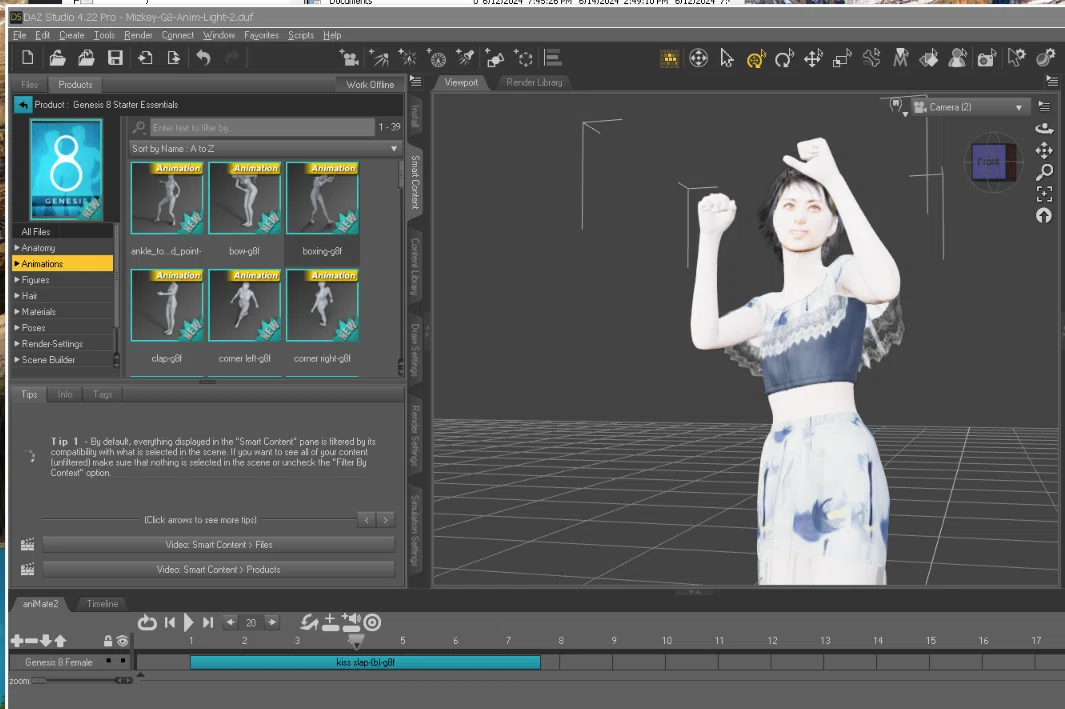Click the viewport zoom magnifier icon
This screenshot has height=709, width=1065.
[x=1044, y=172]
